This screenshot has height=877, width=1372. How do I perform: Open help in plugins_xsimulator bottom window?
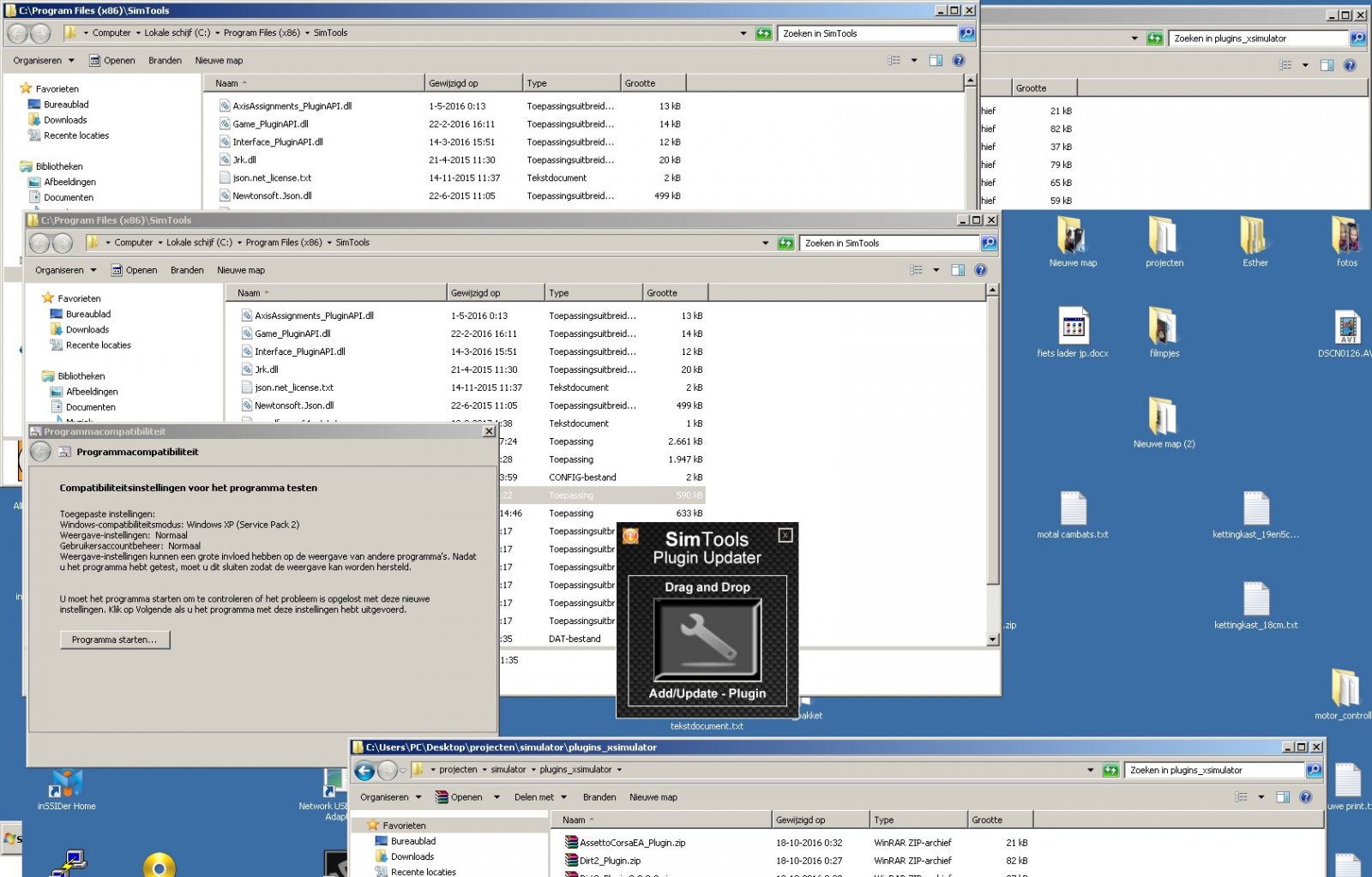[1305, 797]
